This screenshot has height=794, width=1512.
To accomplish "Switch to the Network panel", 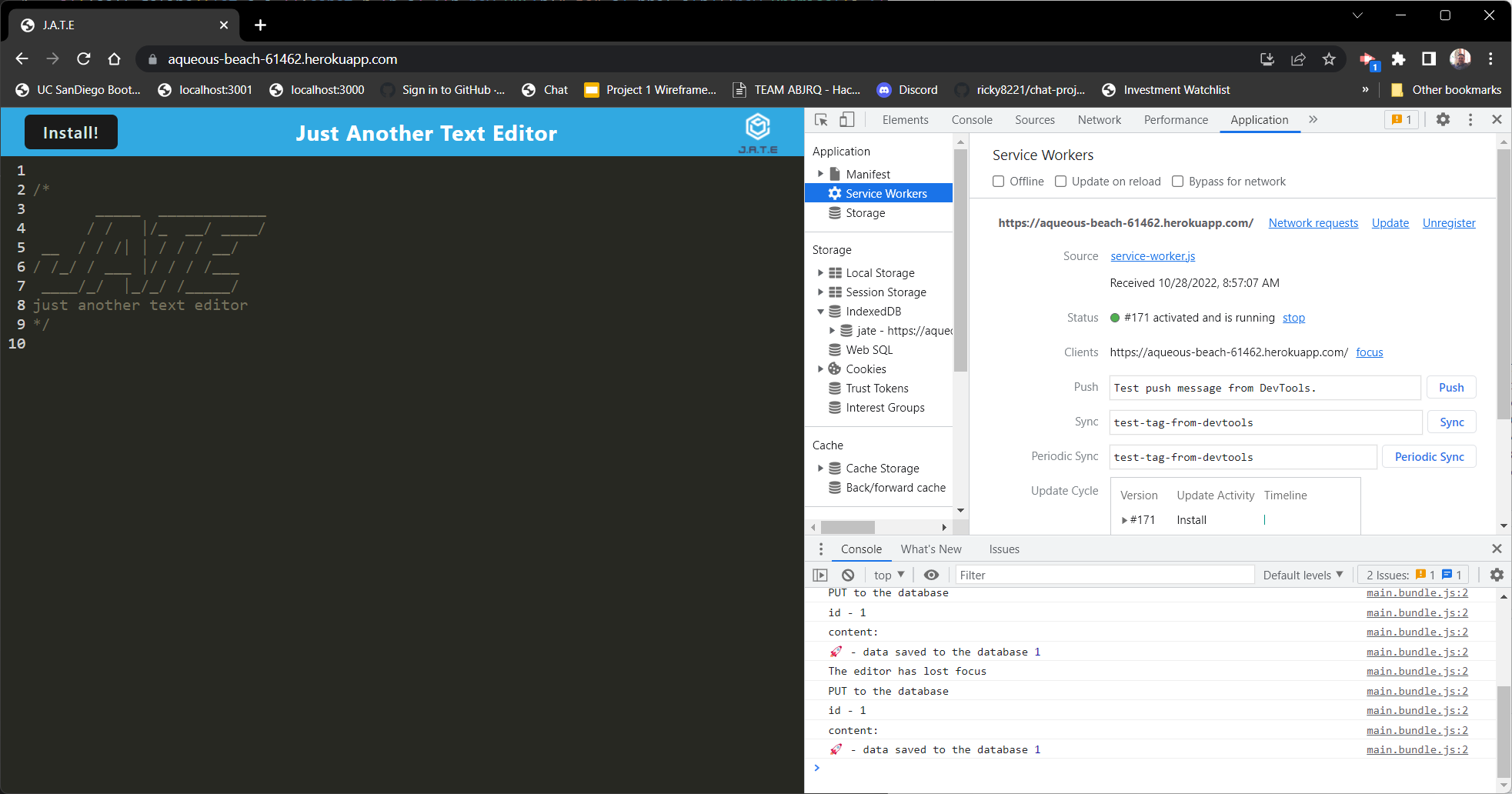I will coord(1098,120).
